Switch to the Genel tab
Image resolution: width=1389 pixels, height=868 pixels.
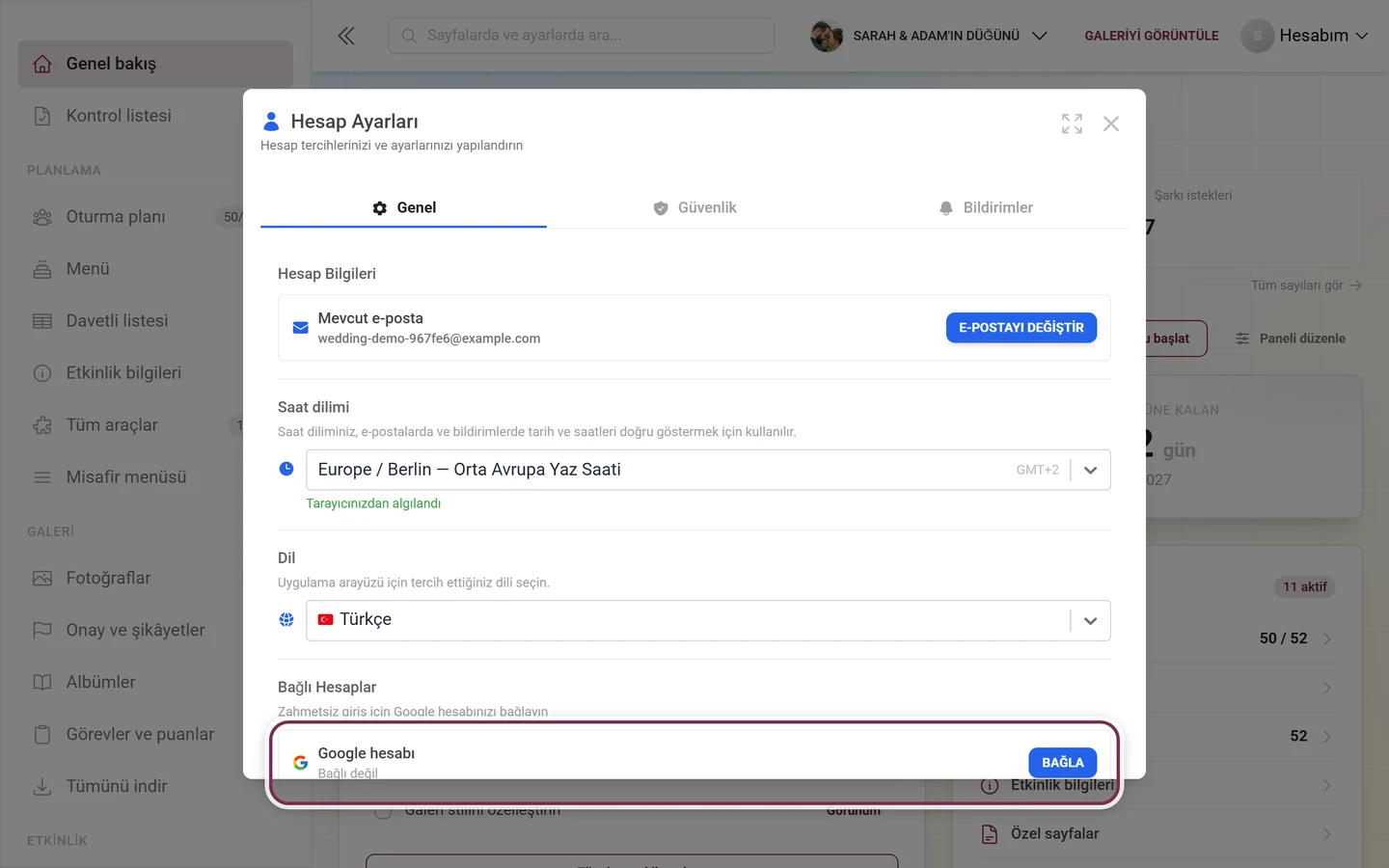tap(403, 207)
